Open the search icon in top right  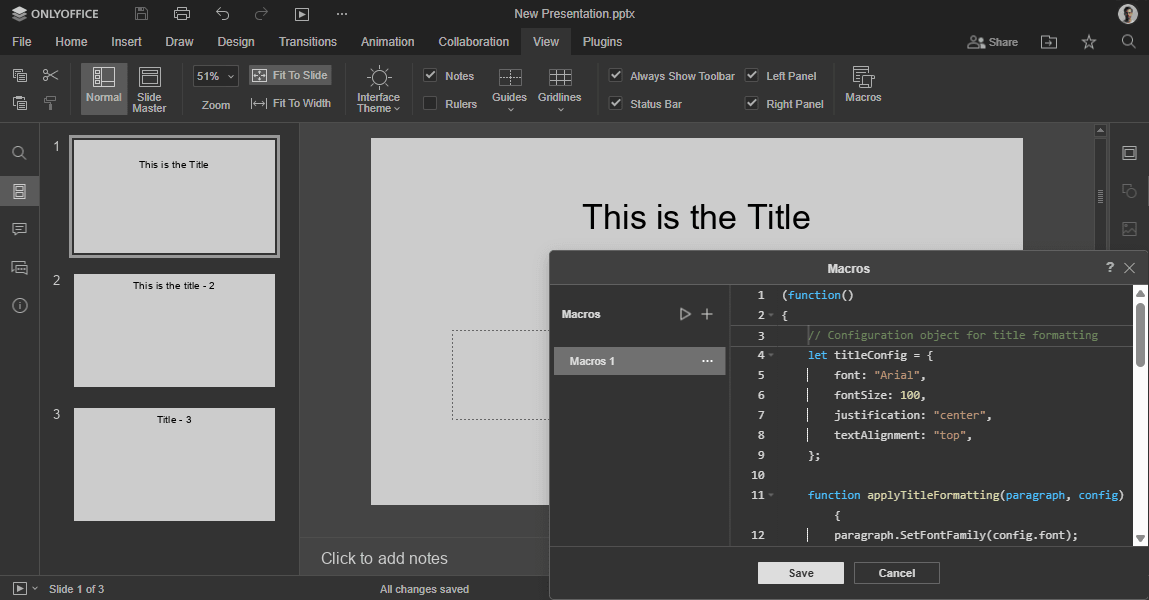1128,42
